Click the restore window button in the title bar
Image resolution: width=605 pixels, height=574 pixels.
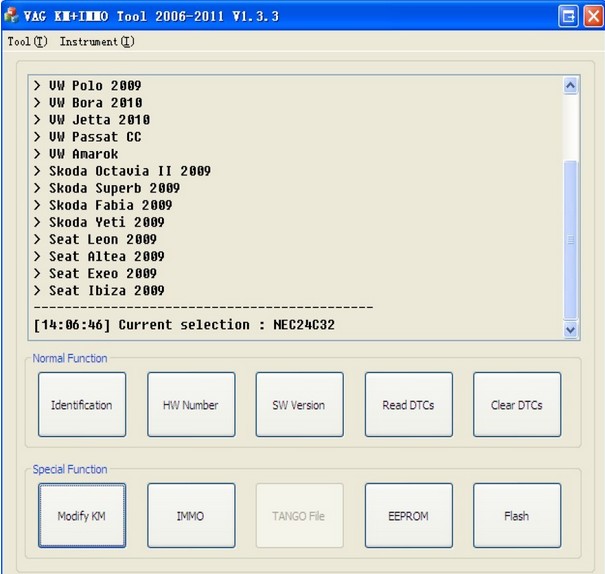[x=568, y=17]
